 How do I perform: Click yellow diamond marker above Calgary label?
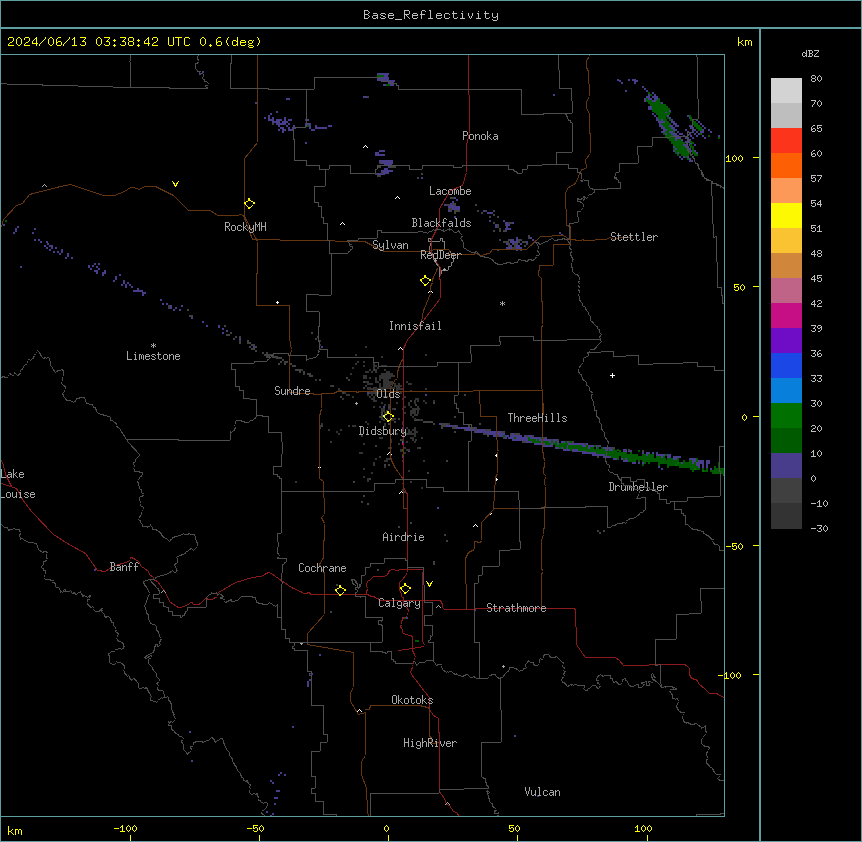tap(405, 589)
